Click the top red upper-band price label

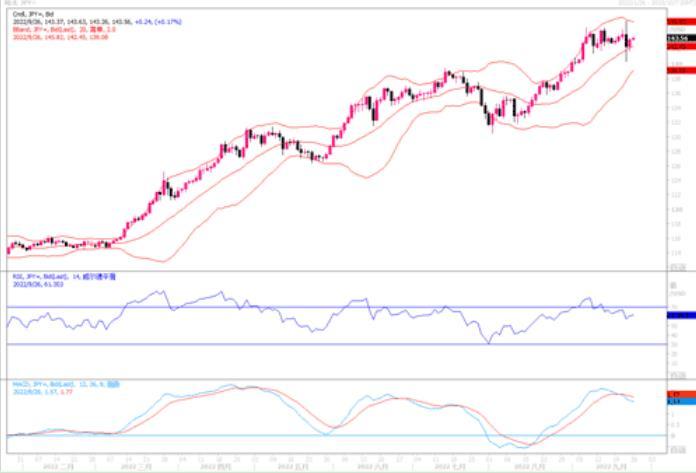(x=681, y=21)
